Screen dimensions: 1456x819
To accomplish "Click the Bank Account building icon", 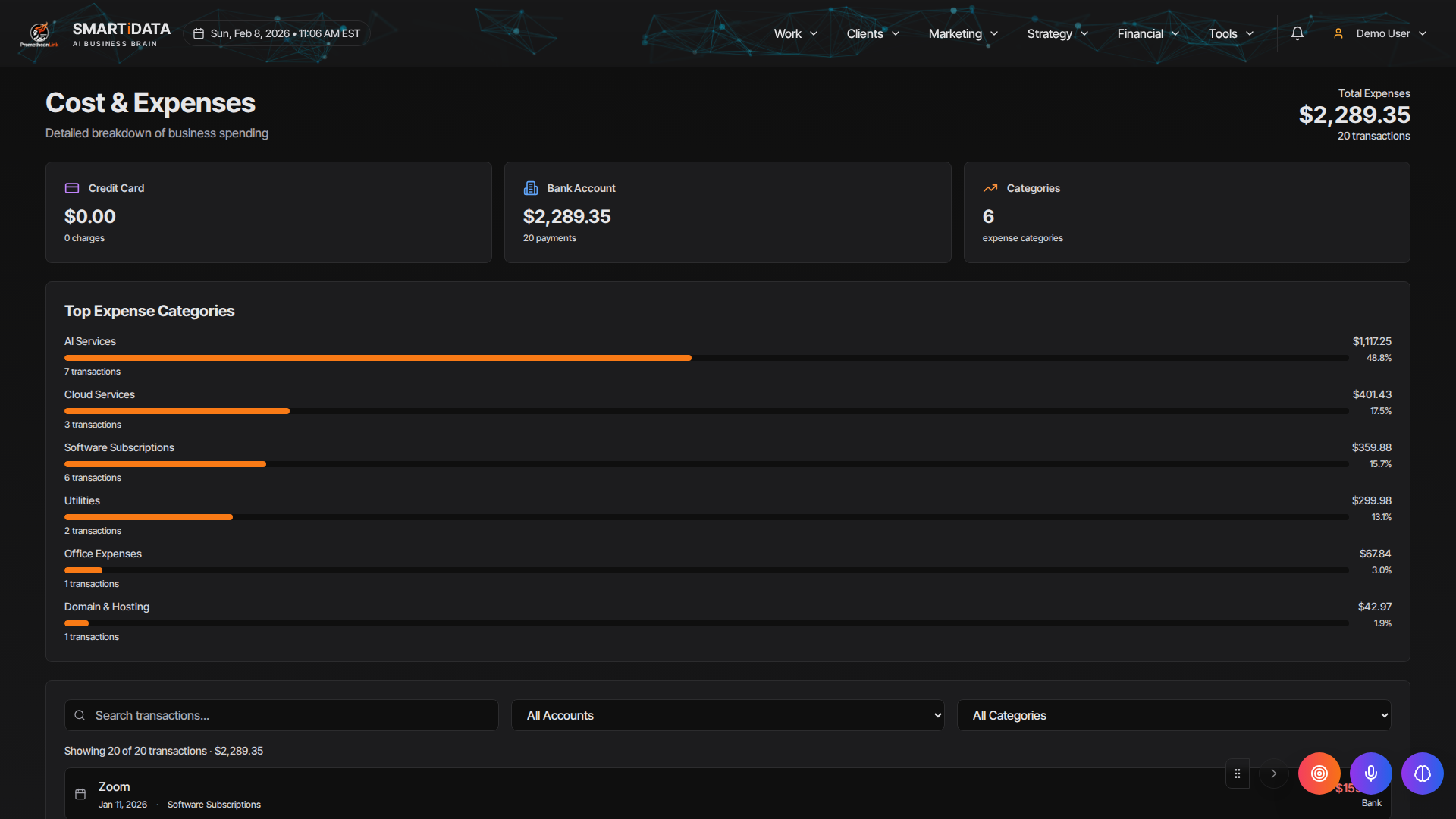I will click(531, 188).
